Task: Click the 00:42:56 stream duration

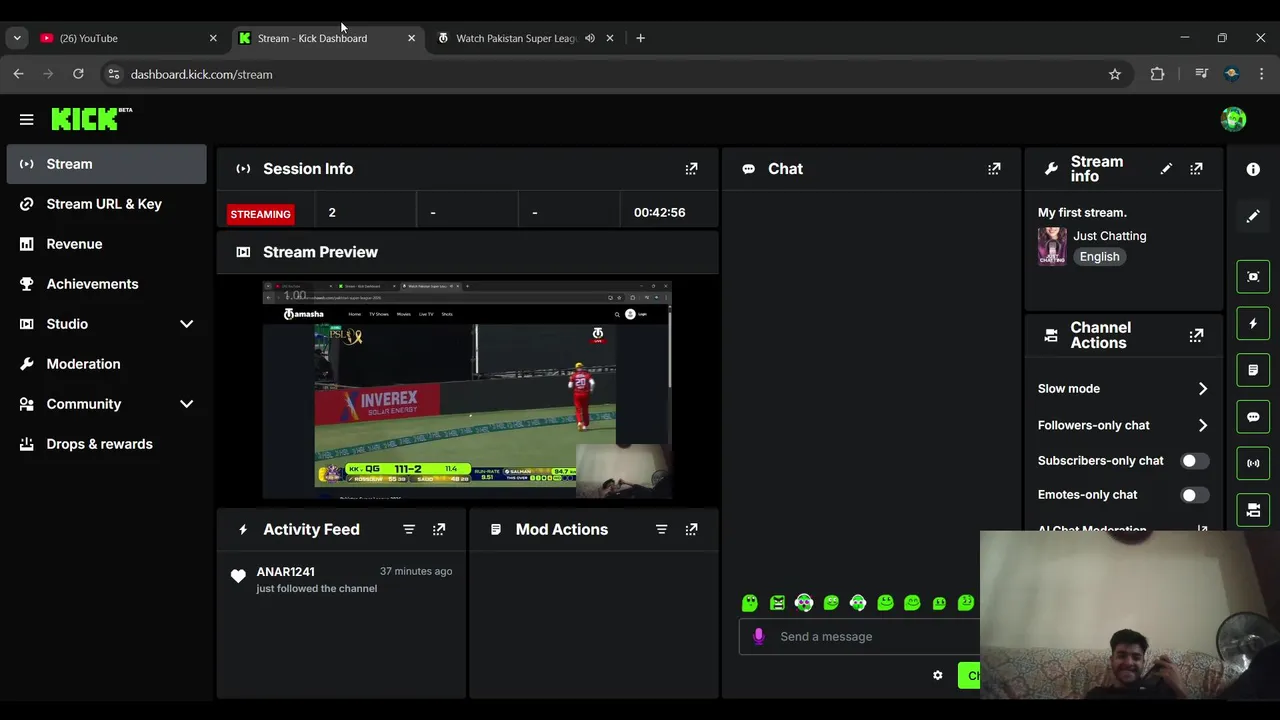Action: [x=659, y=212]
